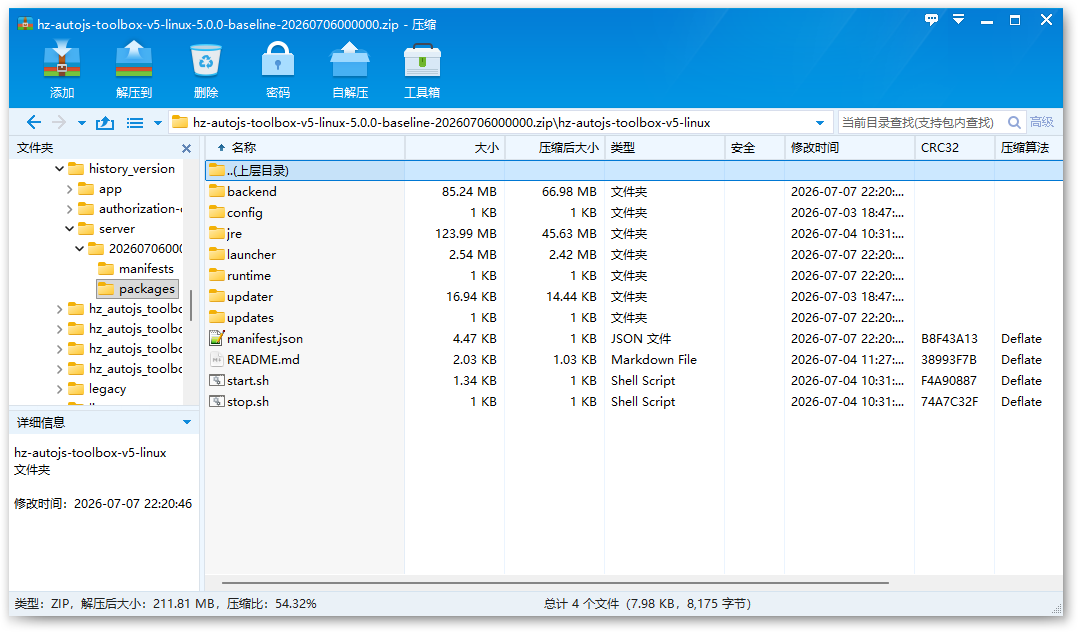Expand the authorization tree node

(x=69, y=208)
